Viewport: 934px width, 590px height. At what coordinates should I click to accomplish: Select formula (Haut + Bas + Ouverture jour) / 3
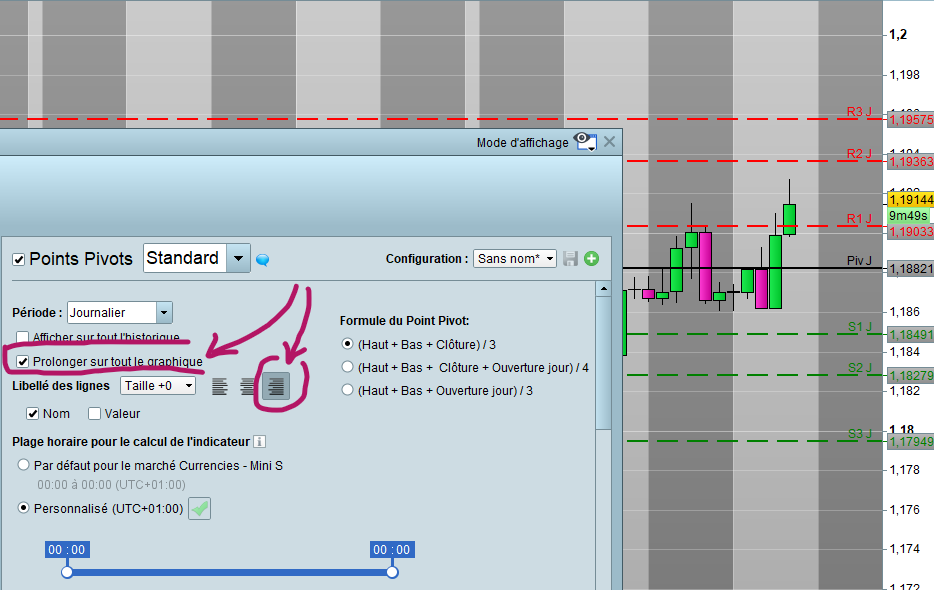pos(347,390)
